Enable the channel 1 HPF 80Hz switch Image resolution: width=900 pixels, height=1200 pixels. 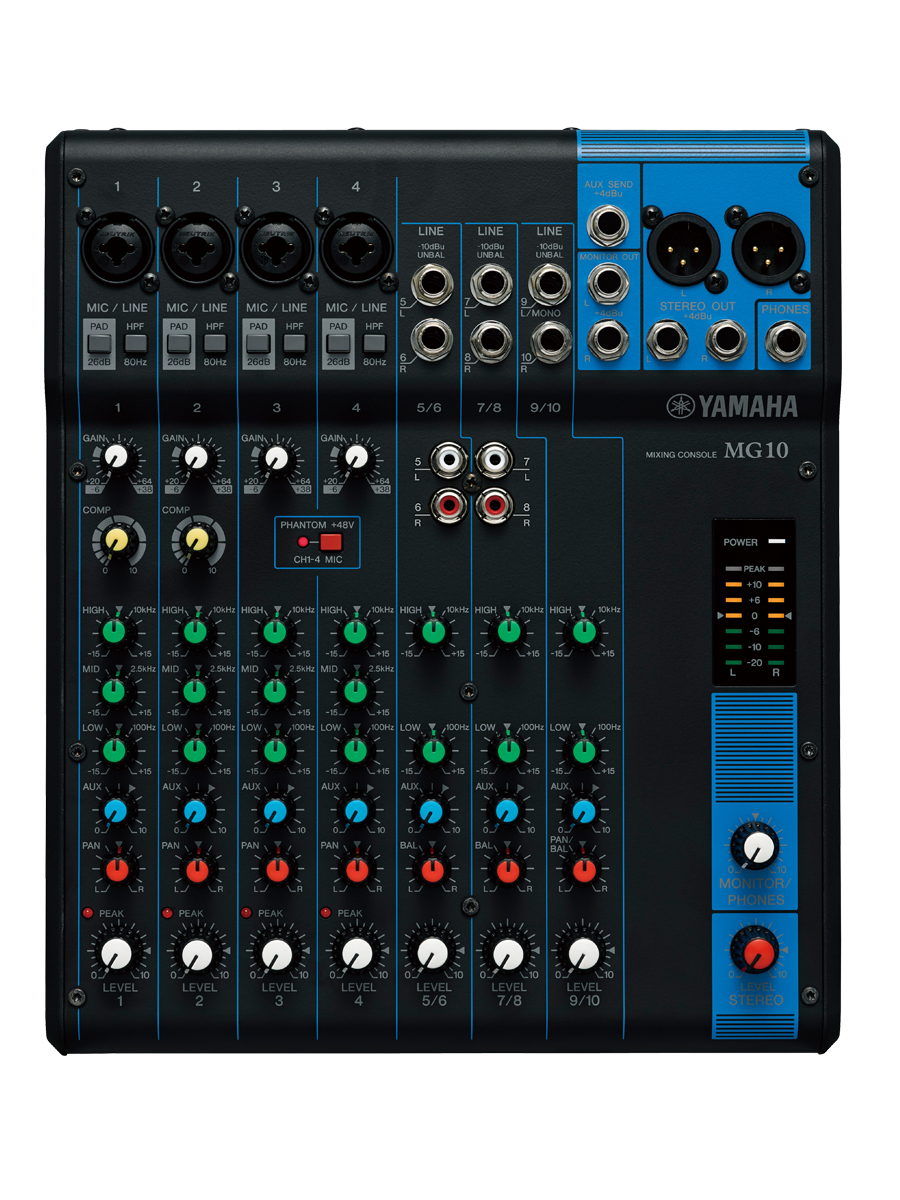coord(134,343)
